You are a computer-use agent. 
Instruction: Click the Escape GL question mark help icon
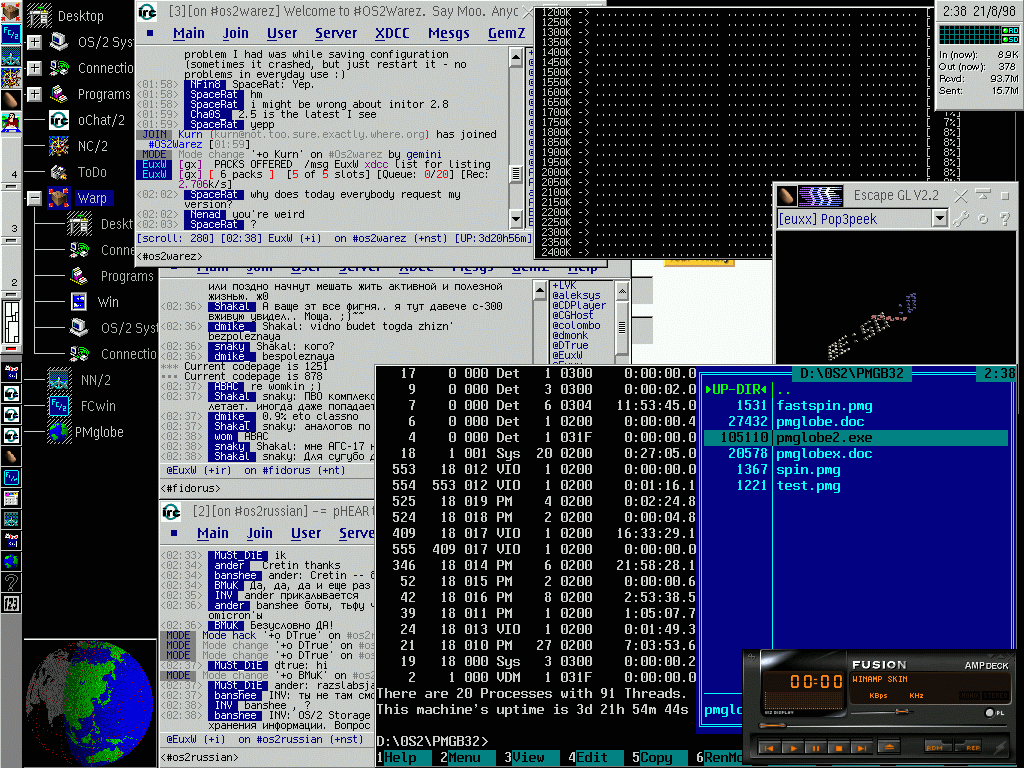tap(1005, 219)
